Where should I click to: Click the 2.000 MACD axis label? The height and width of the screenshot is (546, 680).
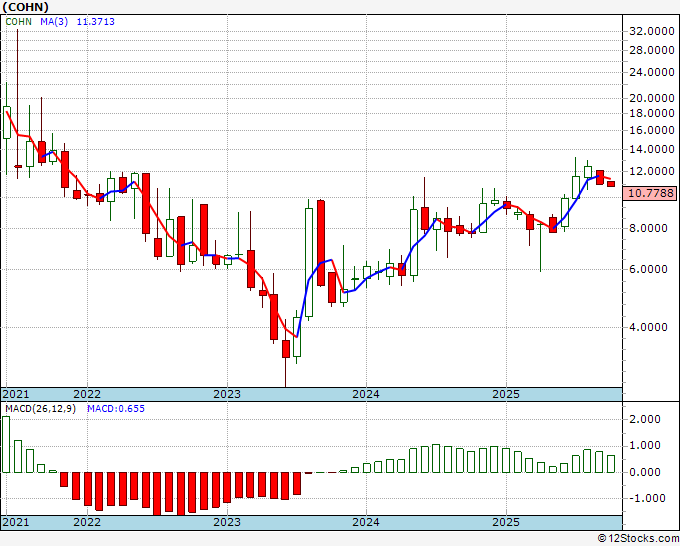pos(644,419)
